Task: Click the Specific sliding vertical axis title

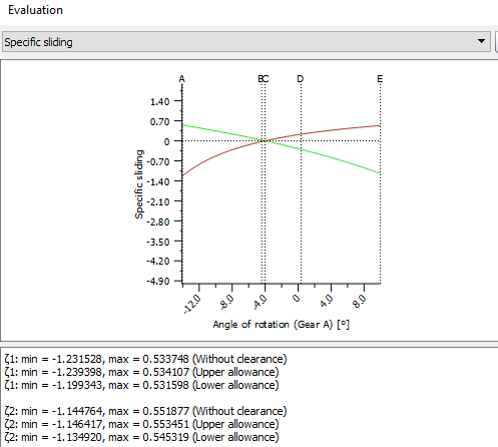Action: (139, 184)
